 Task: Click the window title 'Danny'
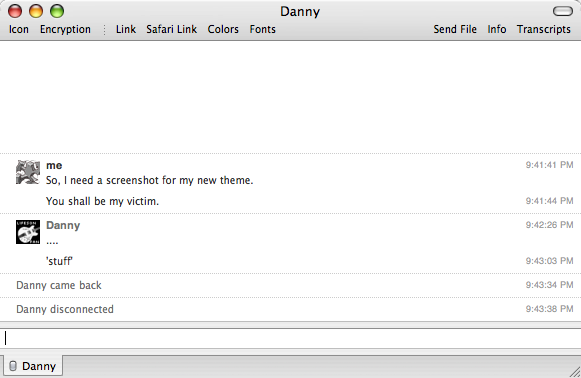pos(300,11)
